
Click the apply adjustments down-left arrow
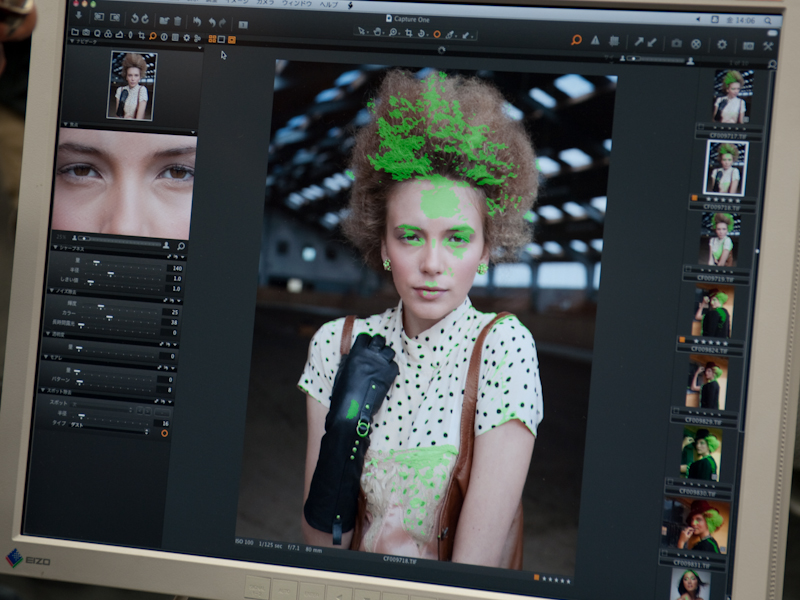[x=652, y=42]
